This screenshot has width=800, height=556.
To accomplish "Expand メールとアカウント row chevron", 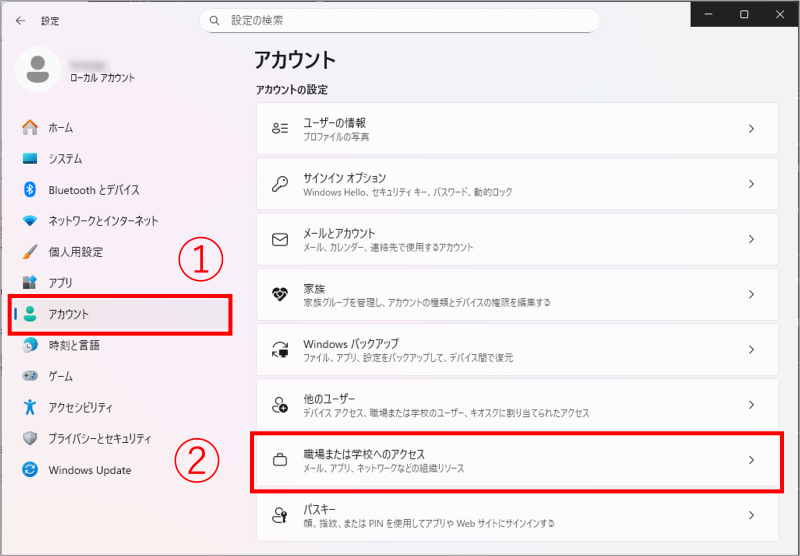I will coord(751,239).
